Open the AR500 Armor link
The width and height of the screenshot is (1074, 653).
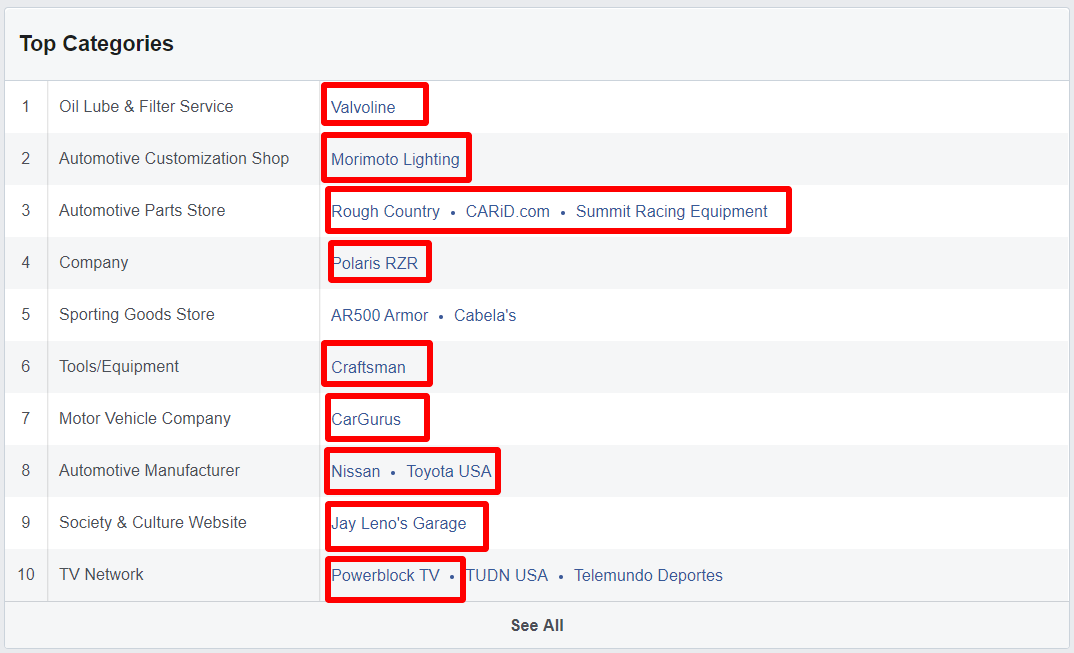pos(379,316)
